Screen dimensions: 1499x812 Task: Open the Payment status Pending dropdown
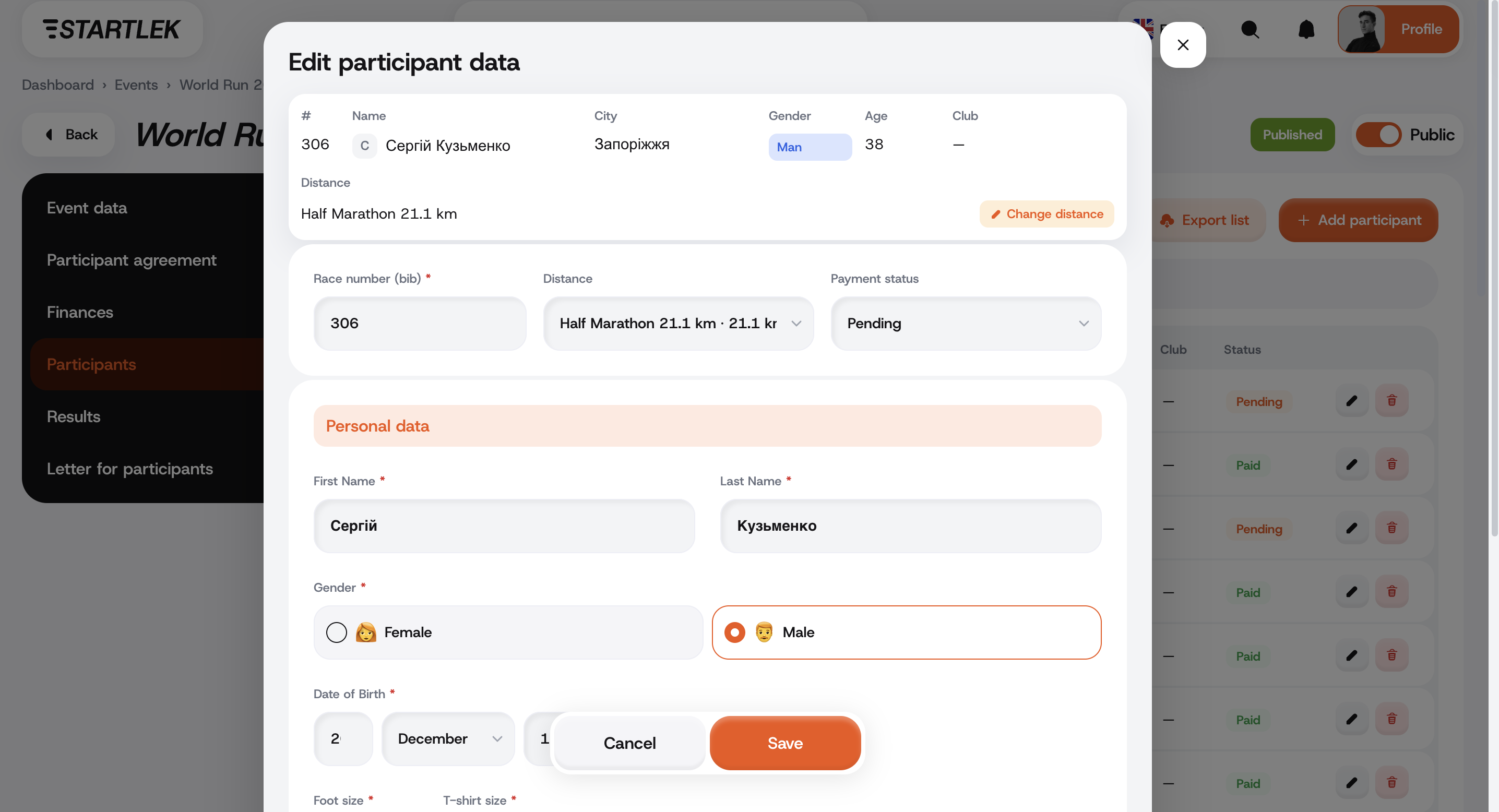966,324
